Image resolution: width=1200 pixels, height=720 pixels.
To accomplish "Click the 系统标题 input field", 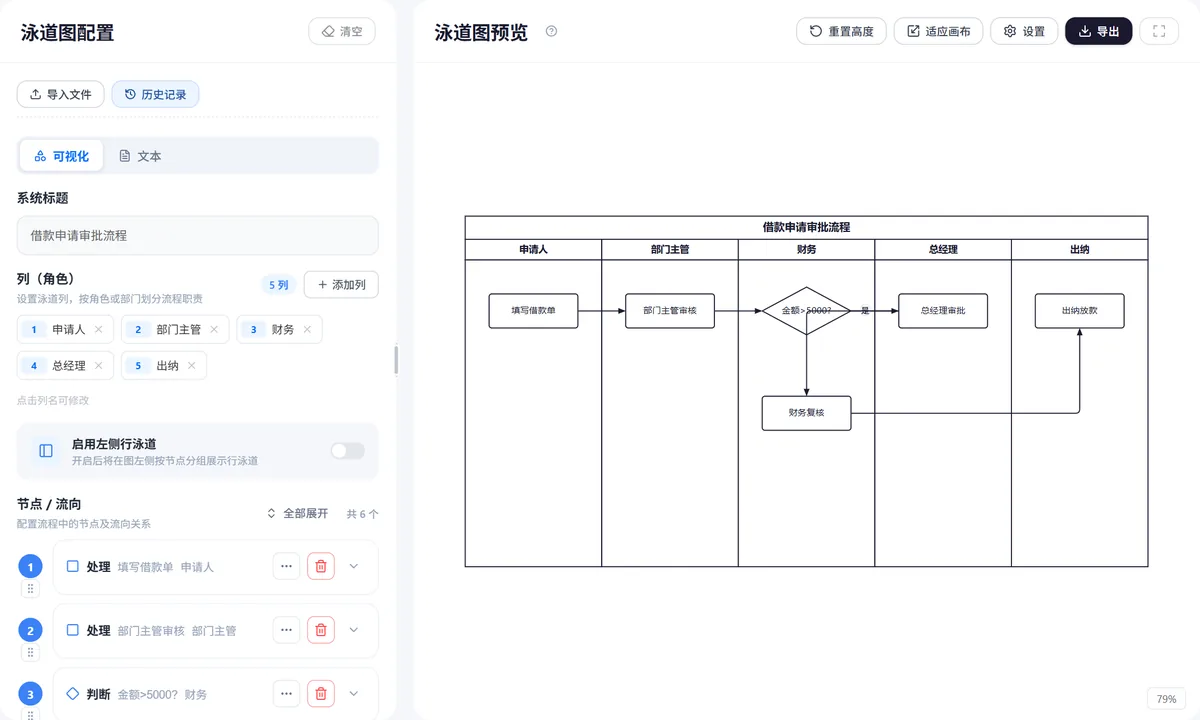I will coord(198,236).
